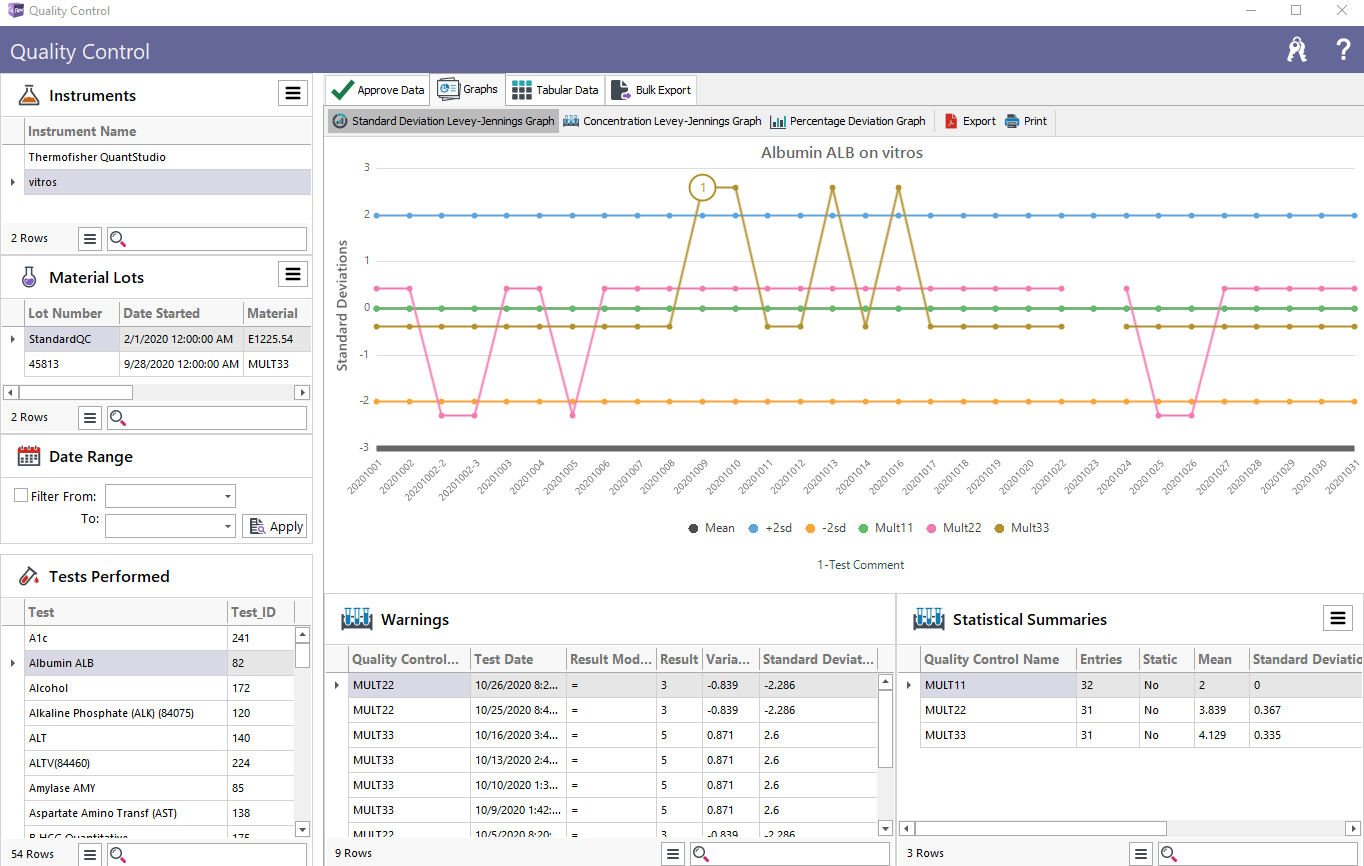This screenshot has width=1364, height=866.
Task: Open the Instruments panel hamburger menu
Action: click(293, 93)
